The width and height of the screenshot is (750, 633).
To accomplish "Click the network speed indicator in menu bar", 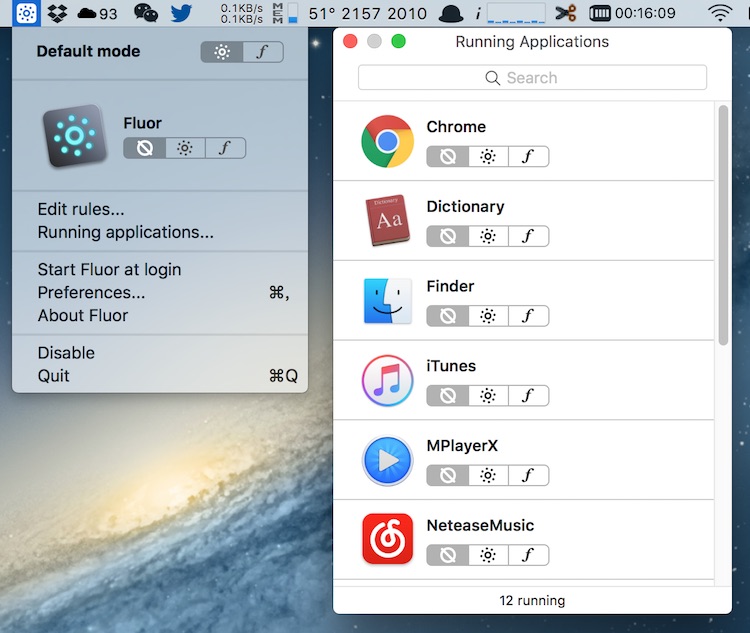I will pyautogui.click(x=242, y=13).
